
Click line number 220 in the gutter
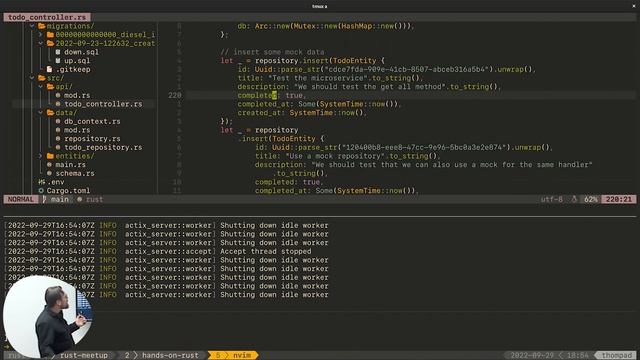click(x=175, y=95)
